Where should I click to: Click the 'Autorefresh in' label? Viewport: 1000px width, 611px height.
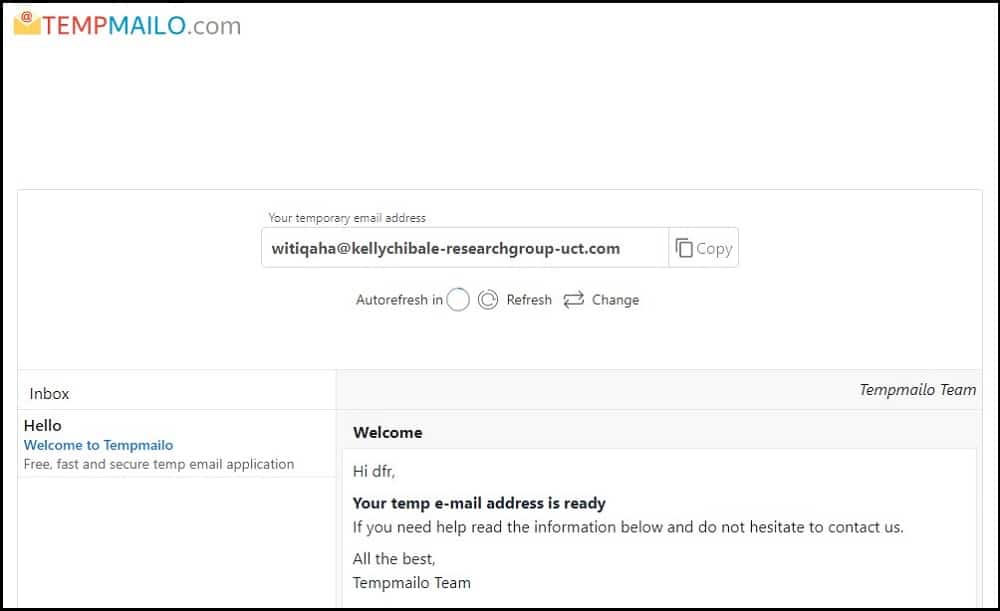[x=399, y=300]
